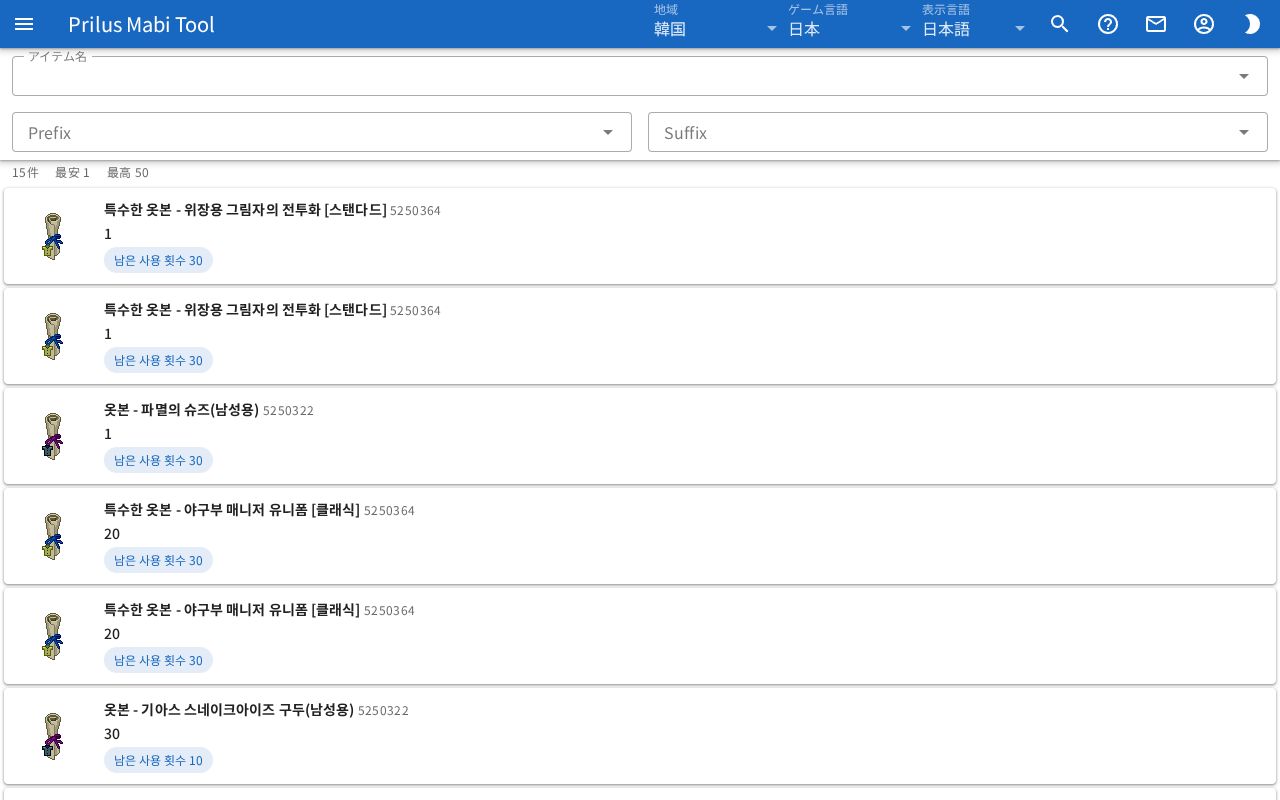Image resolution: width=1280 pixels, height=800 pixels.
Task: Click ID 5250322 beside 파멸의 슈즈(남성용)
Action: pos(288,411)
